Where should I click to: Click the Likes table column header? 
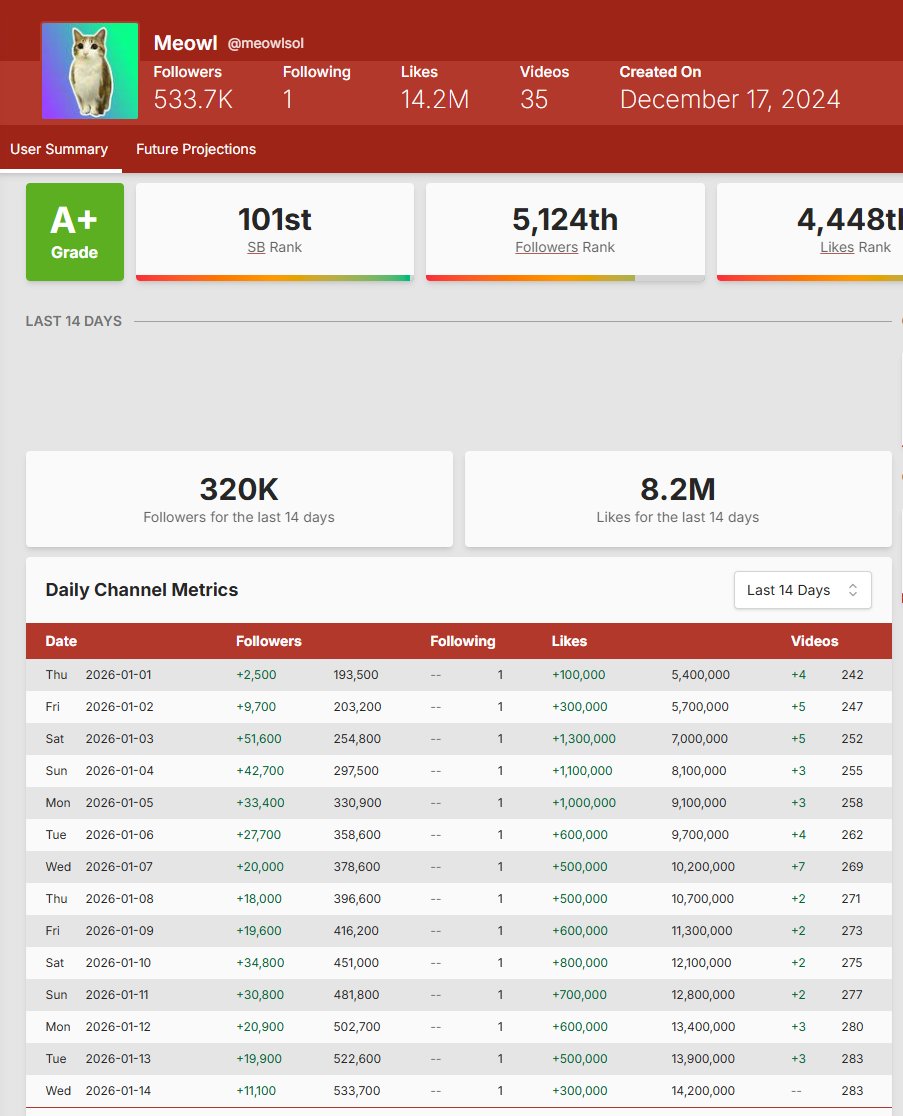point(569,641)
